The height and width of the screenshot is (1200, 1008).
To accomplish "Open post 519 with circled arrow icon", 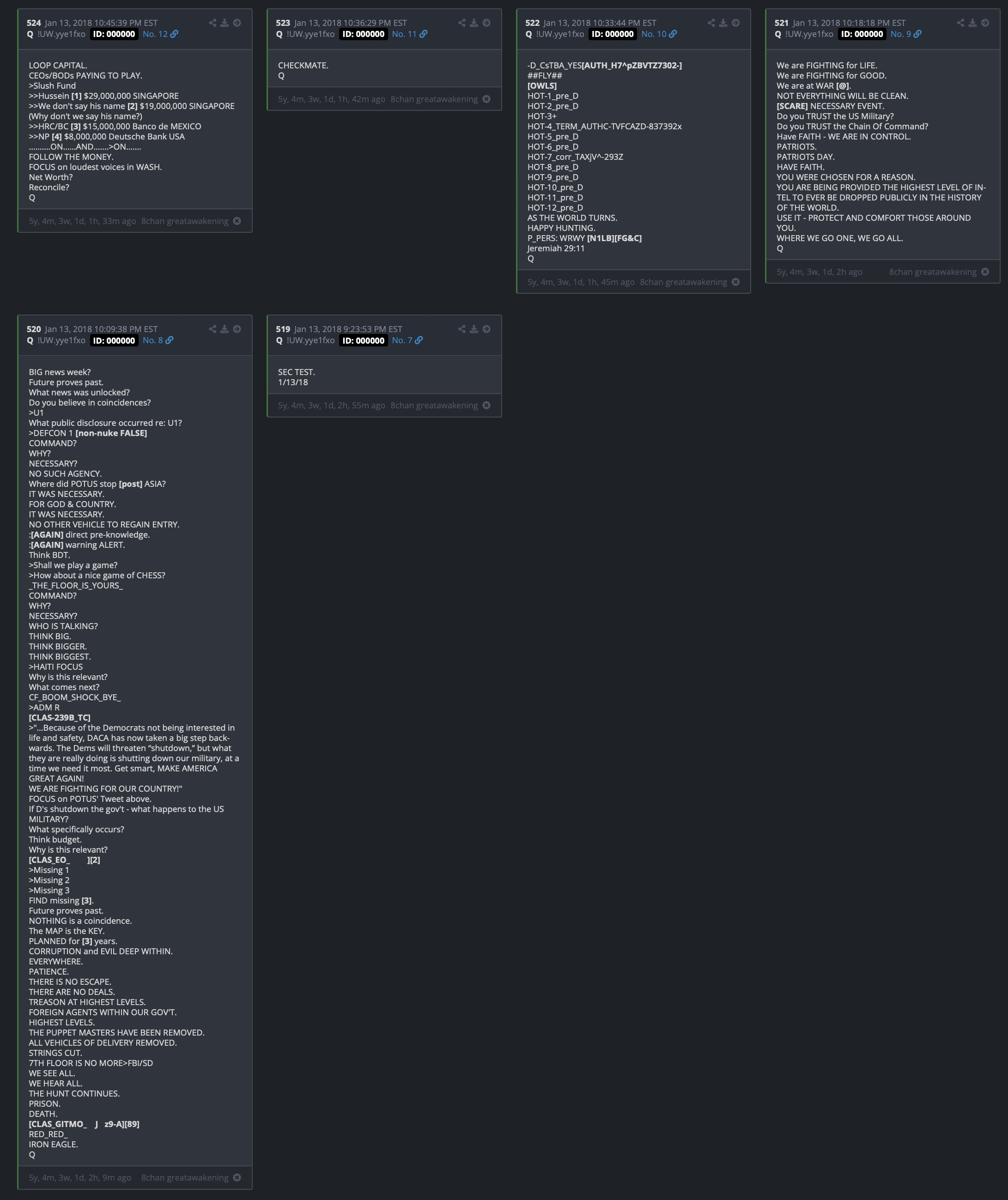I will [486, 329].
